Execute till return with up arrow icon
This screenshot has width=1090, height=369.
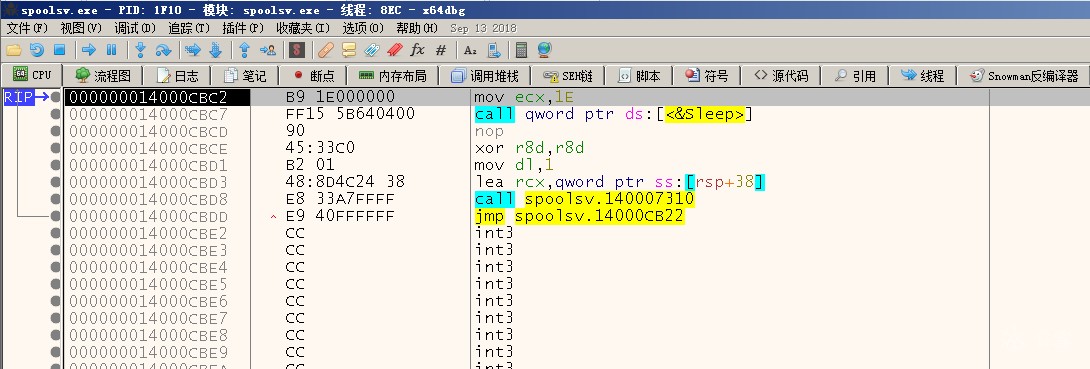(x=244, y=50)
